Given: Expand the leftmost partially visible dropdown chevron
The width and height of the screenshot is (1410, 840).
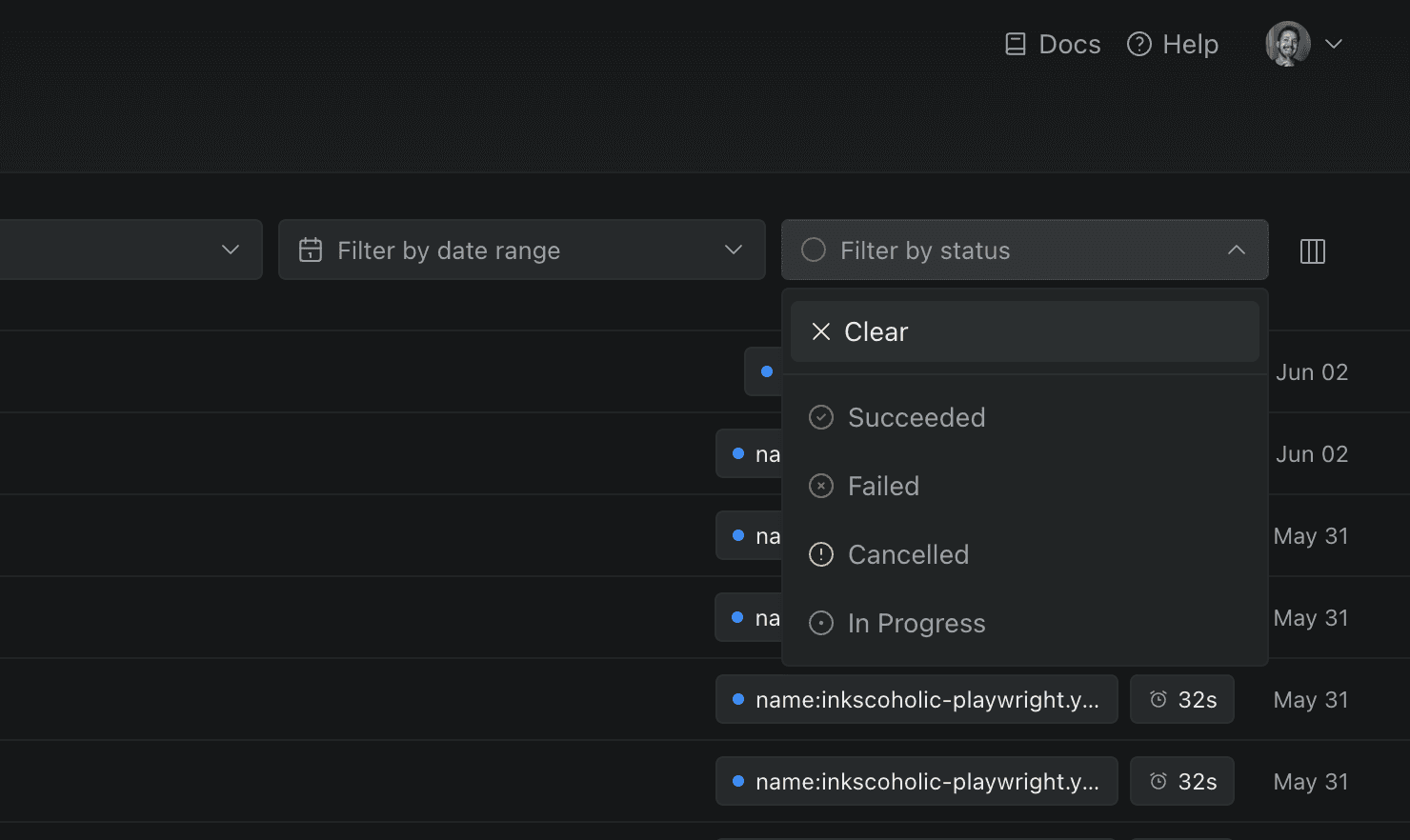Looking at the screenshot, I should 231,250.
